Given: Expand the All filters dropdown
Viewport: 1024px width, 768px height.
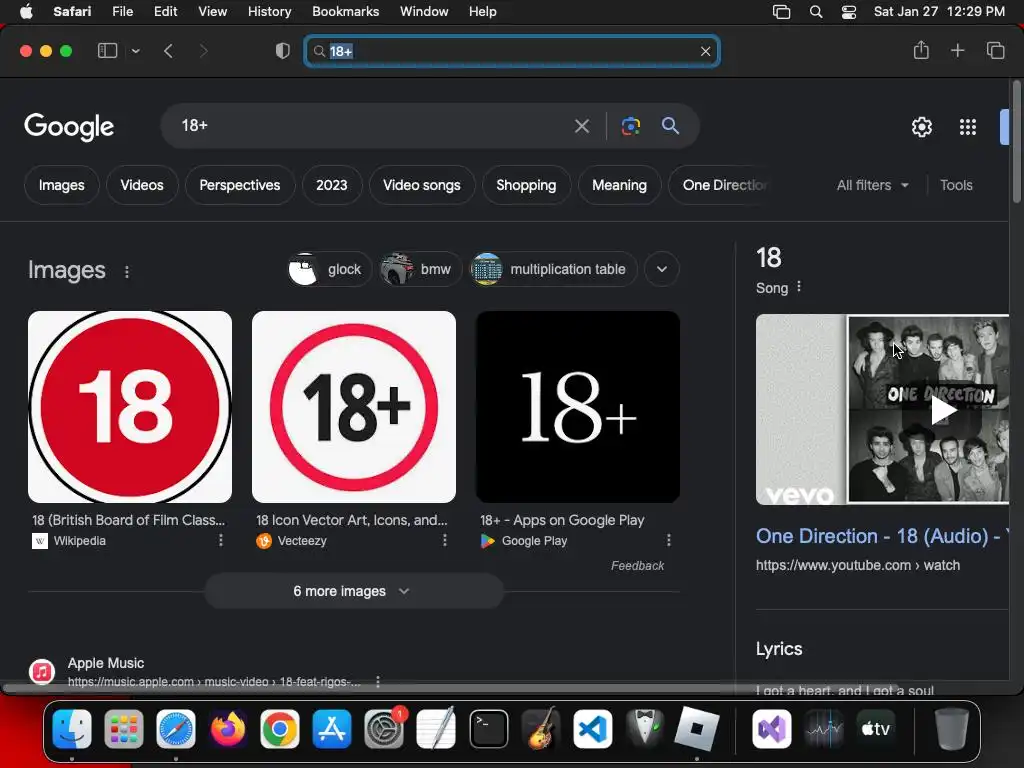Looking at the screenshot, I should pyautogui.click(x=872, y=185).
